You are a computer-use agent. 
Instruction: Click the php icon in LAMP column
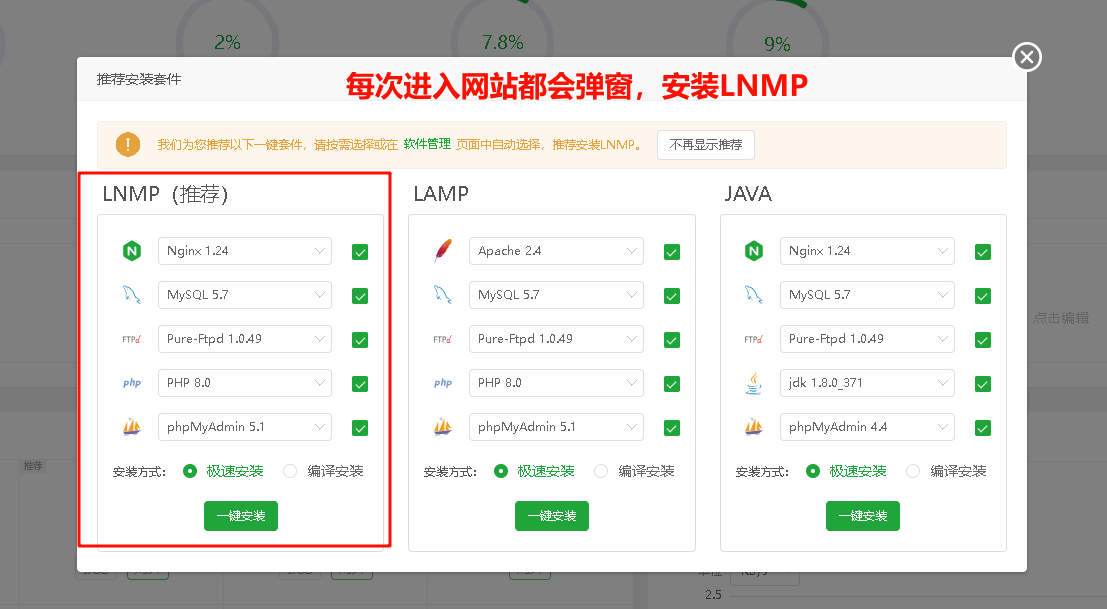tap(443, 383)
